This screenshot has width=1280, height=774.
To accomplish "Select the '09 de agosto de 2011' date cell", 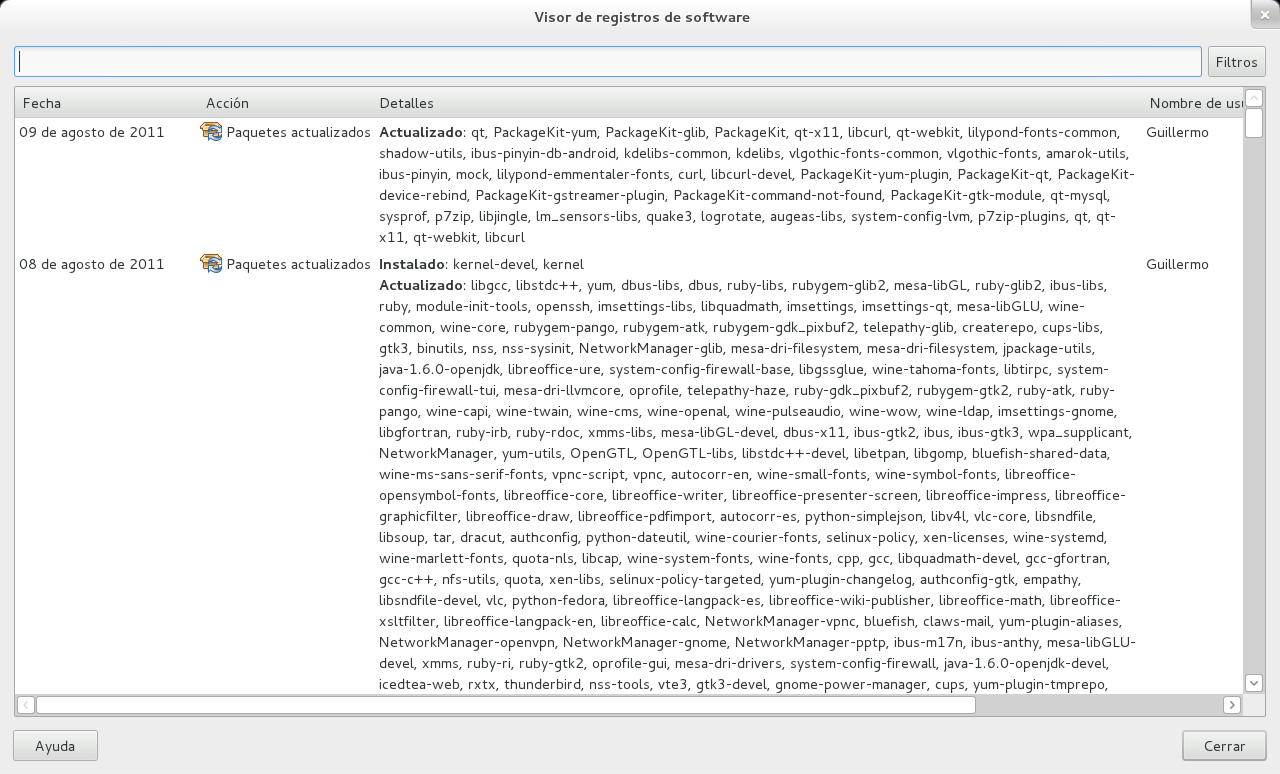I will pos(92,132).
